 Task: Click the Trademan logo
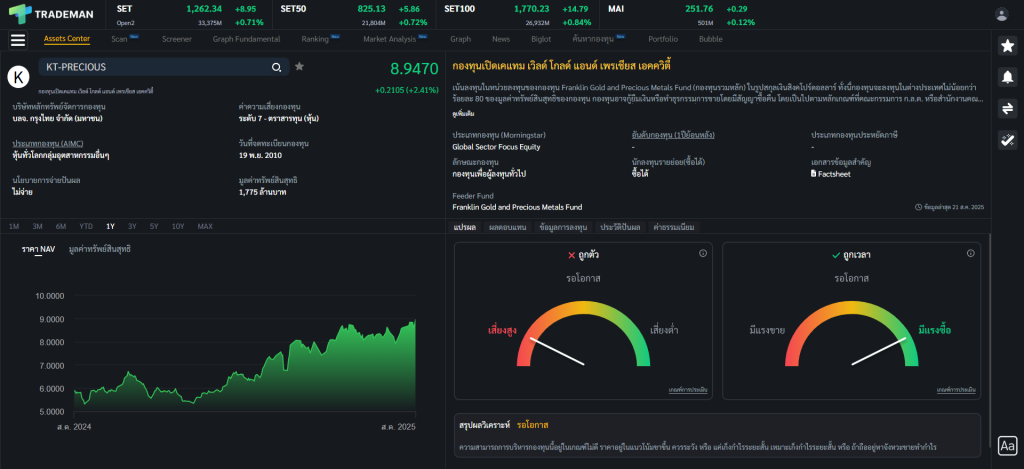tap(52, 14)
